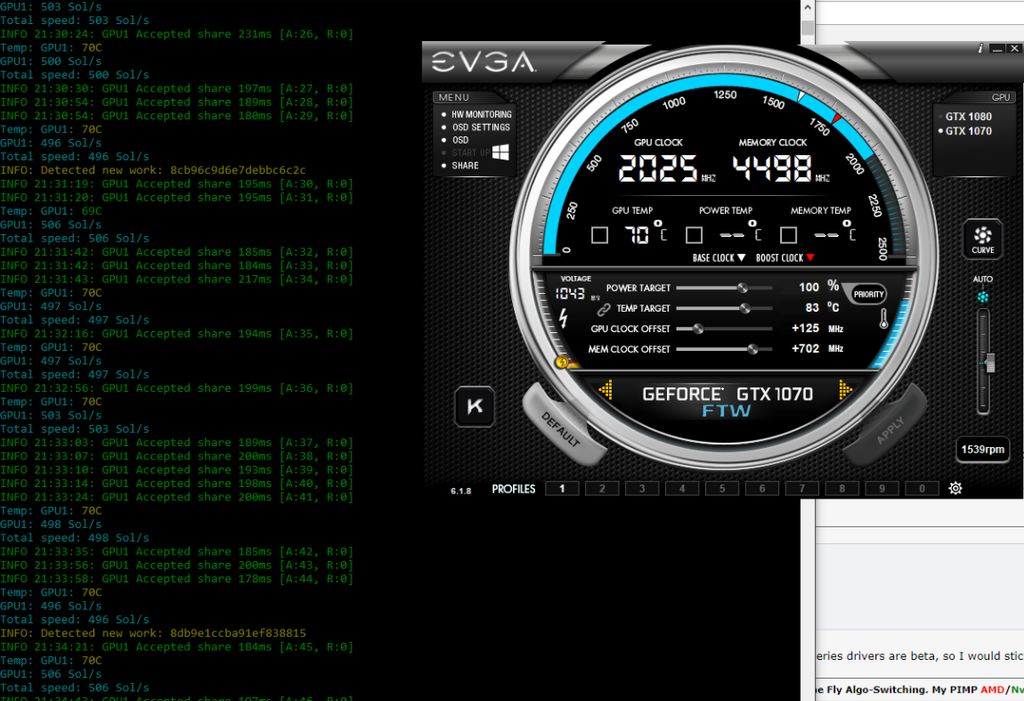
Task: Click the terminal line with "184ms [A:45, R:0]"
Action: pyautogui.click(x=176, y=647)
